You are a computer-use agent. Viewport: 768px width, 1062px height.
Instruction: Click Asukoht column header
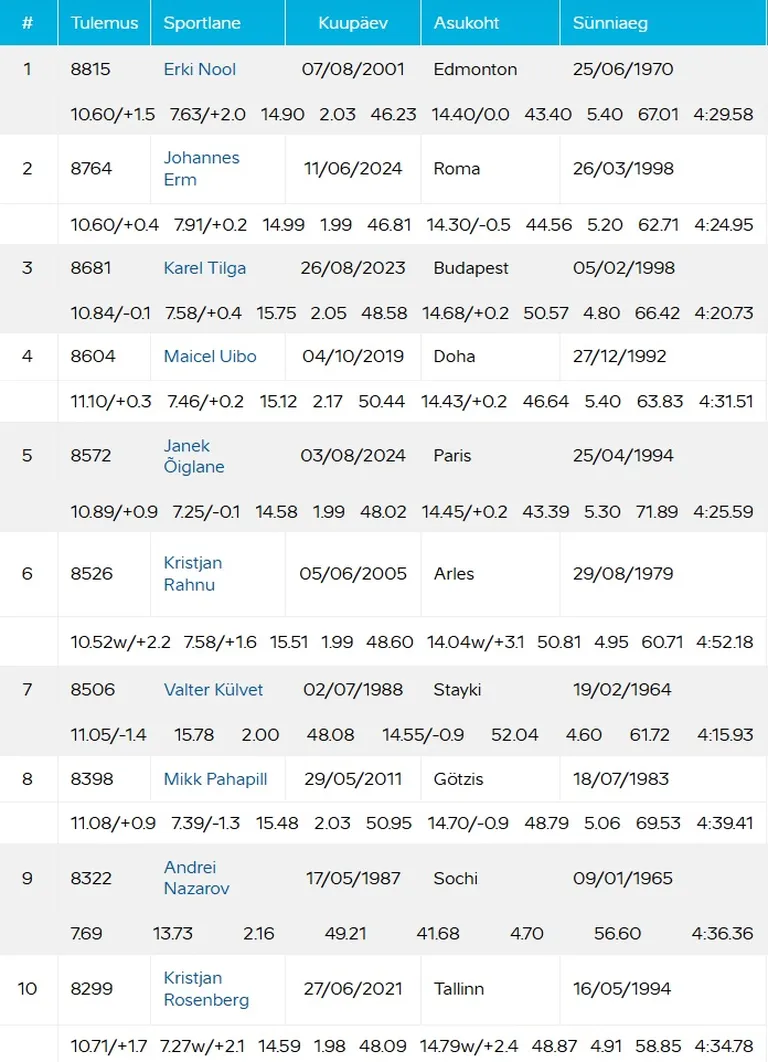click(x=467, y=22)
